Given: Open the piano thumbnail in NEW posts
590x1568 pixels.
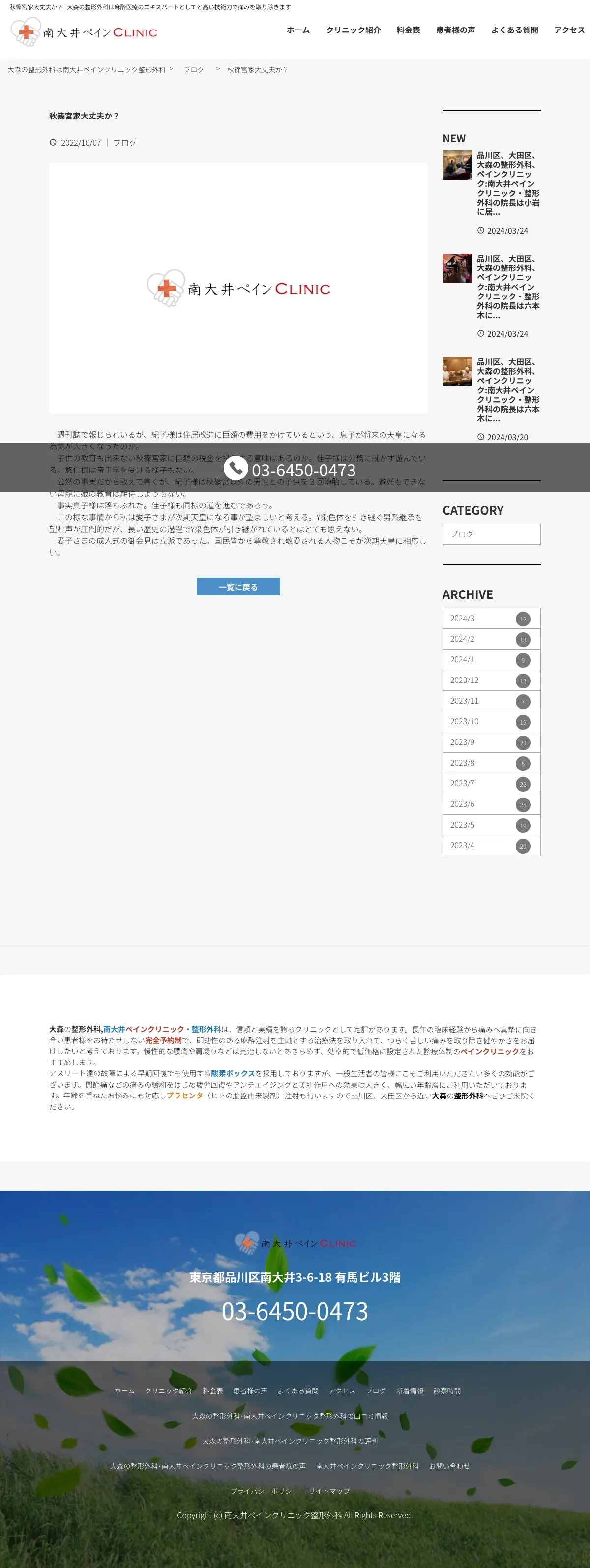Looking at the screenshot, I should coord(457,268).
